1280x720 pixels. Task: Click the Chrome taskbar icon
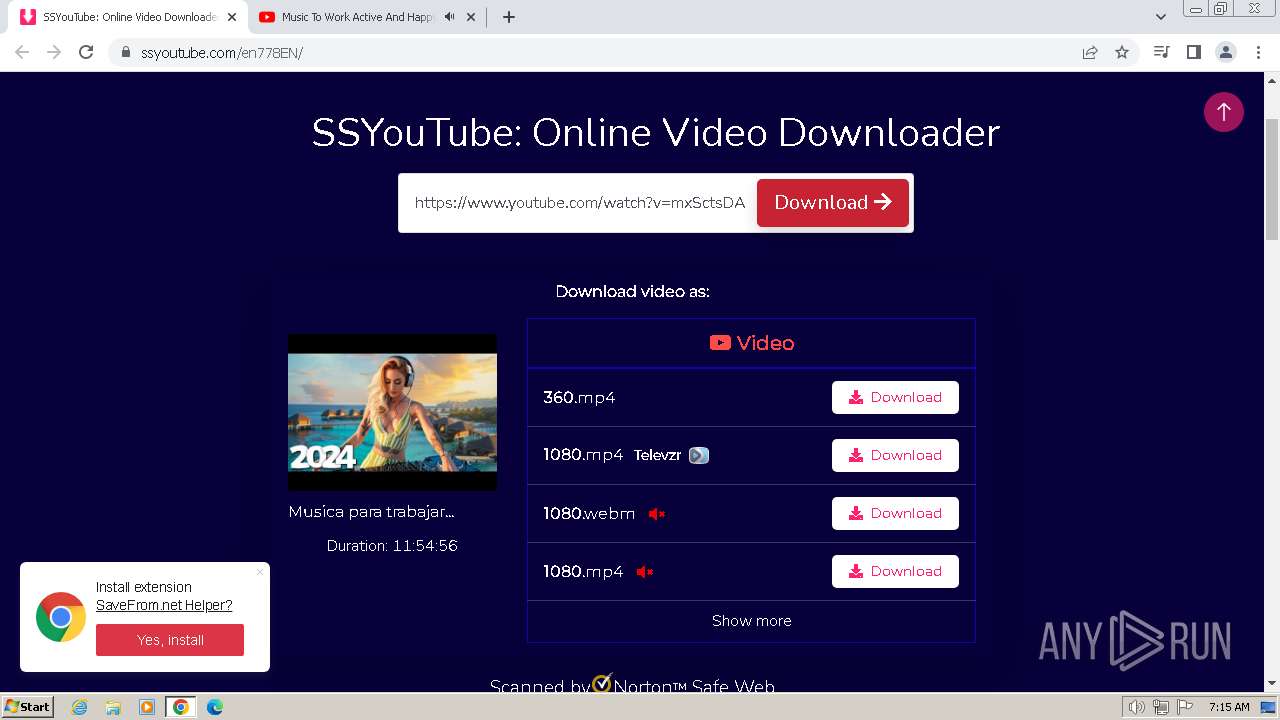point(180,707)
